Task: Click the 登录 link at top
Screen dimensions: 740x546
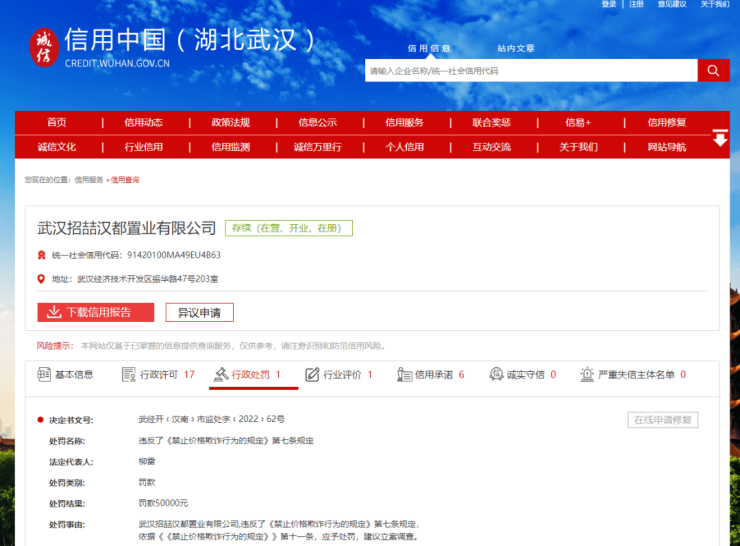Action: pos(609,5)
